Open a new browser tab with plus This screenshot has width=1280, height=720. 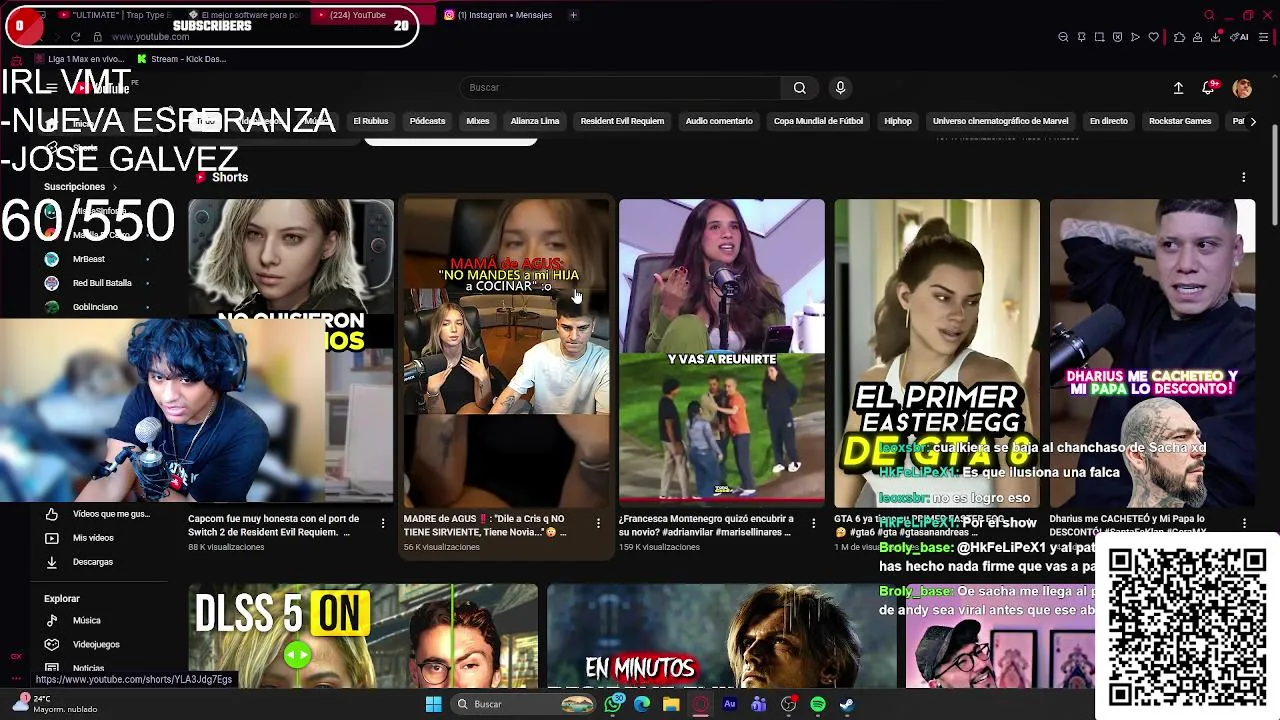coord(573,15)
